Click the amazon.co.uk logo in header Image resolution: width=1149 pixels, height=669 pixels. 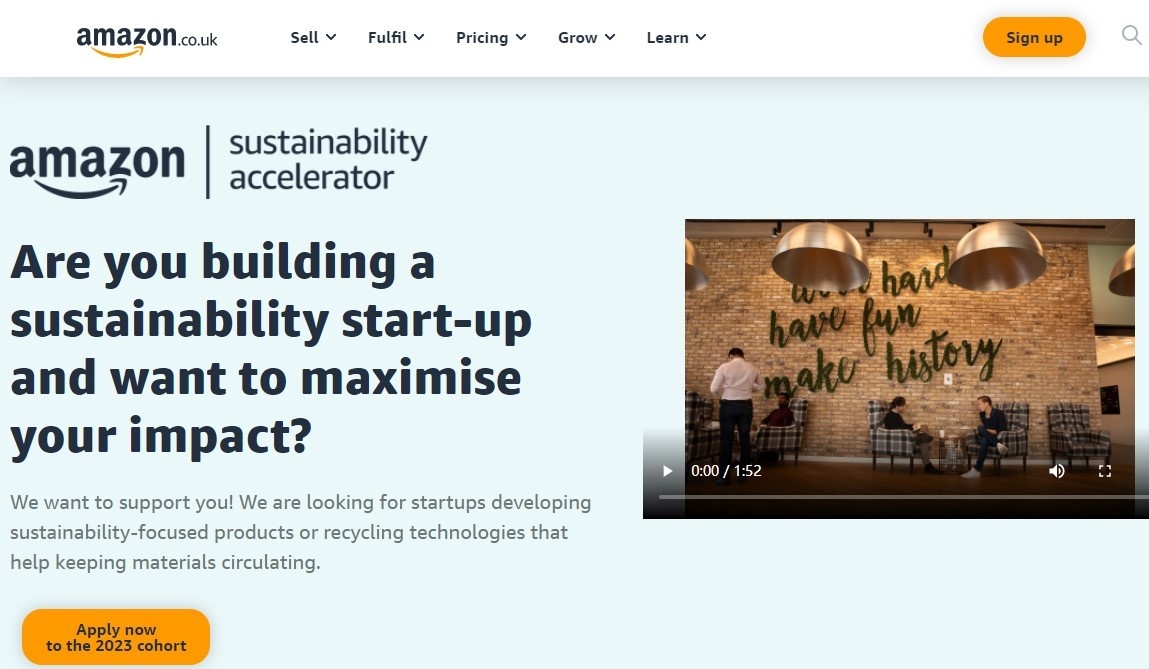pyautogui.click(x=147, y=39)
